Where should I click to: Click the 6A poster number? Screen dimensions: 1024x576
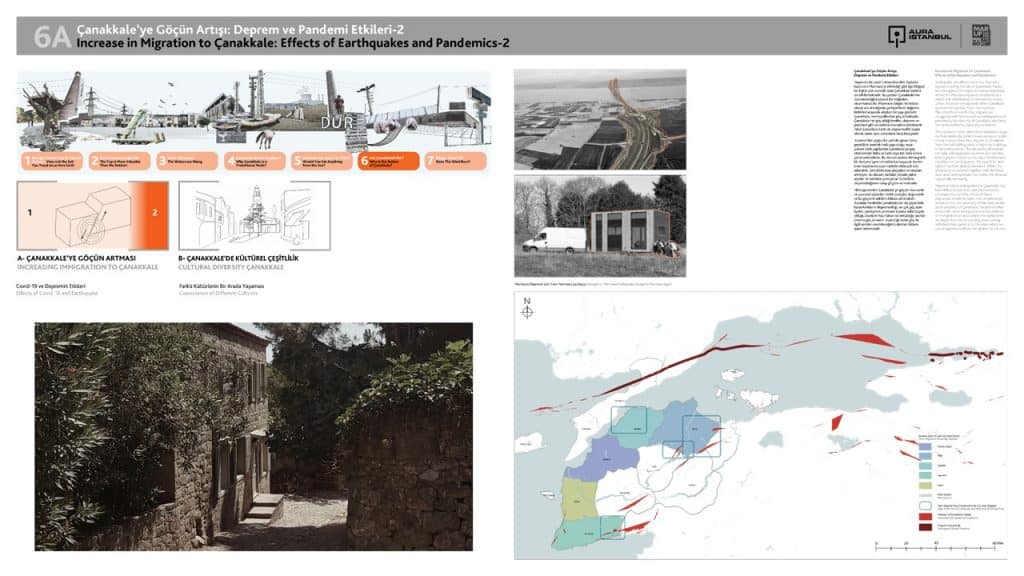coord(52,36)
